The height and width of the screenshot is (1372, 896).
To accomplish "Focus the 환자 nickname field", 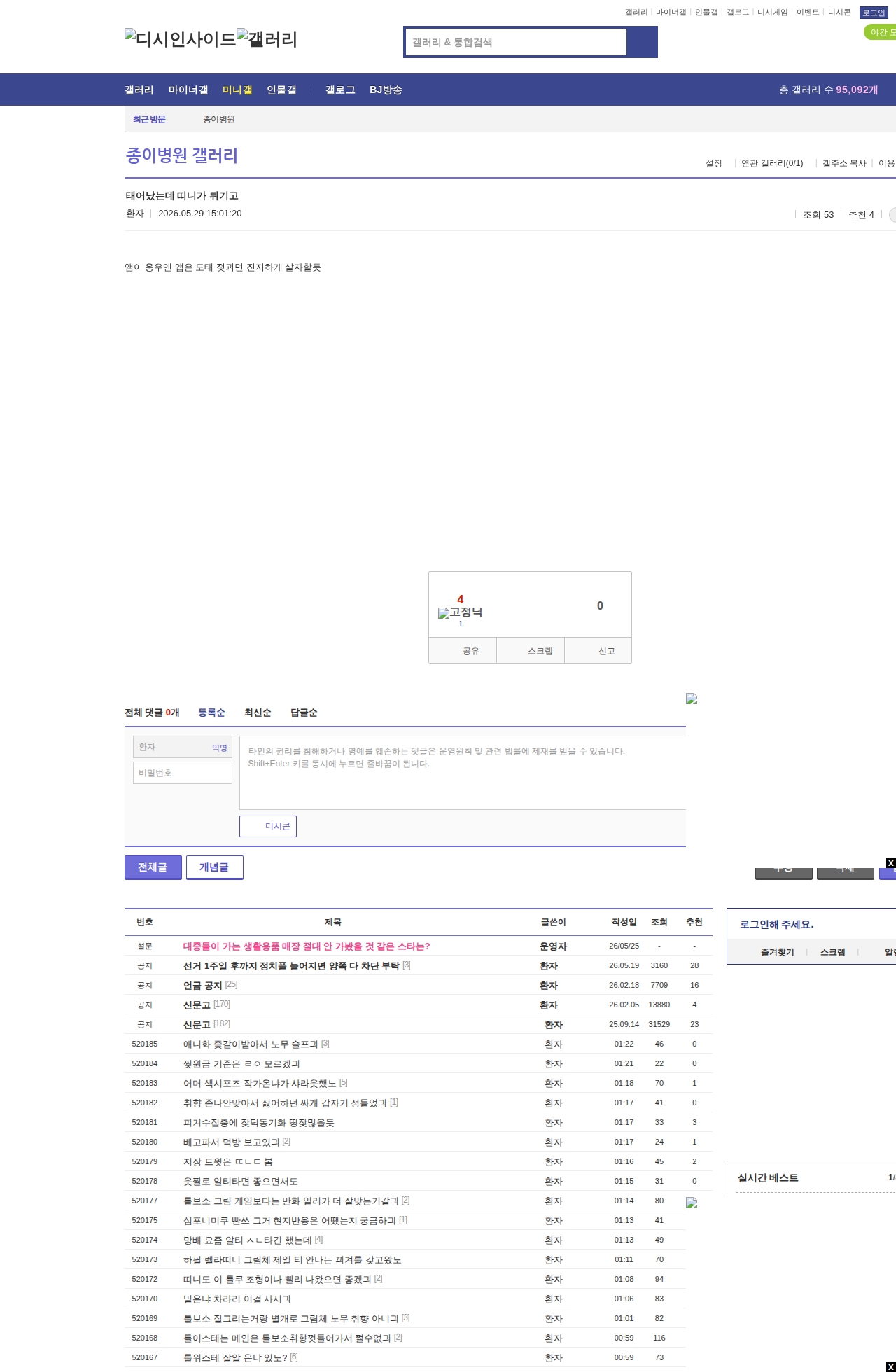I will click(183, 747).
